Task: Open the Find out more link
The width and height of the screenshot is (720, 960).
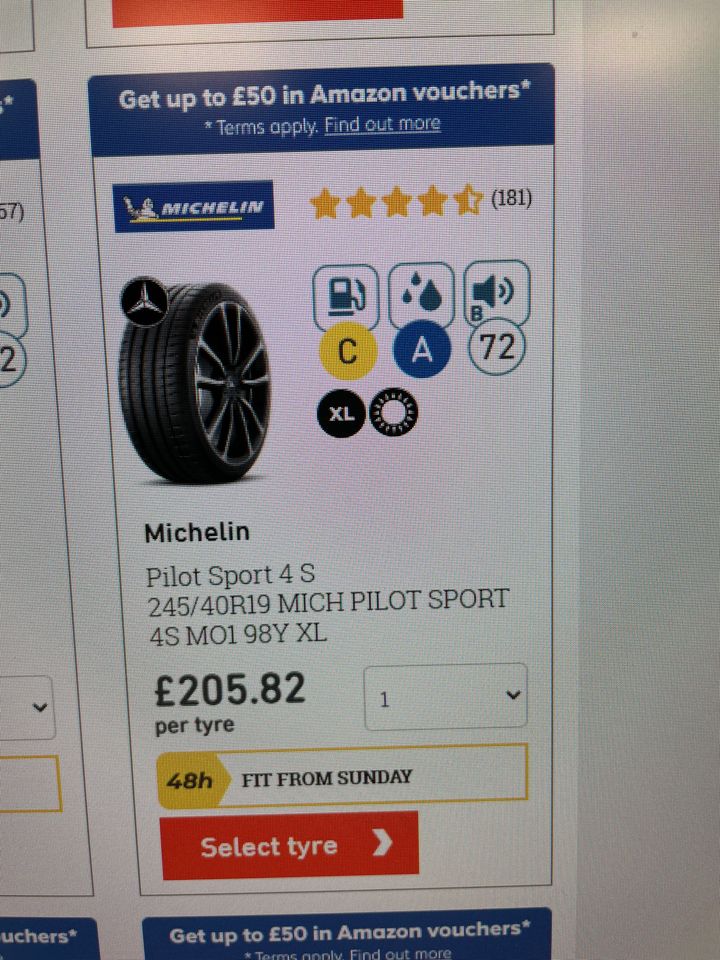Action: [x=382, y=124]
